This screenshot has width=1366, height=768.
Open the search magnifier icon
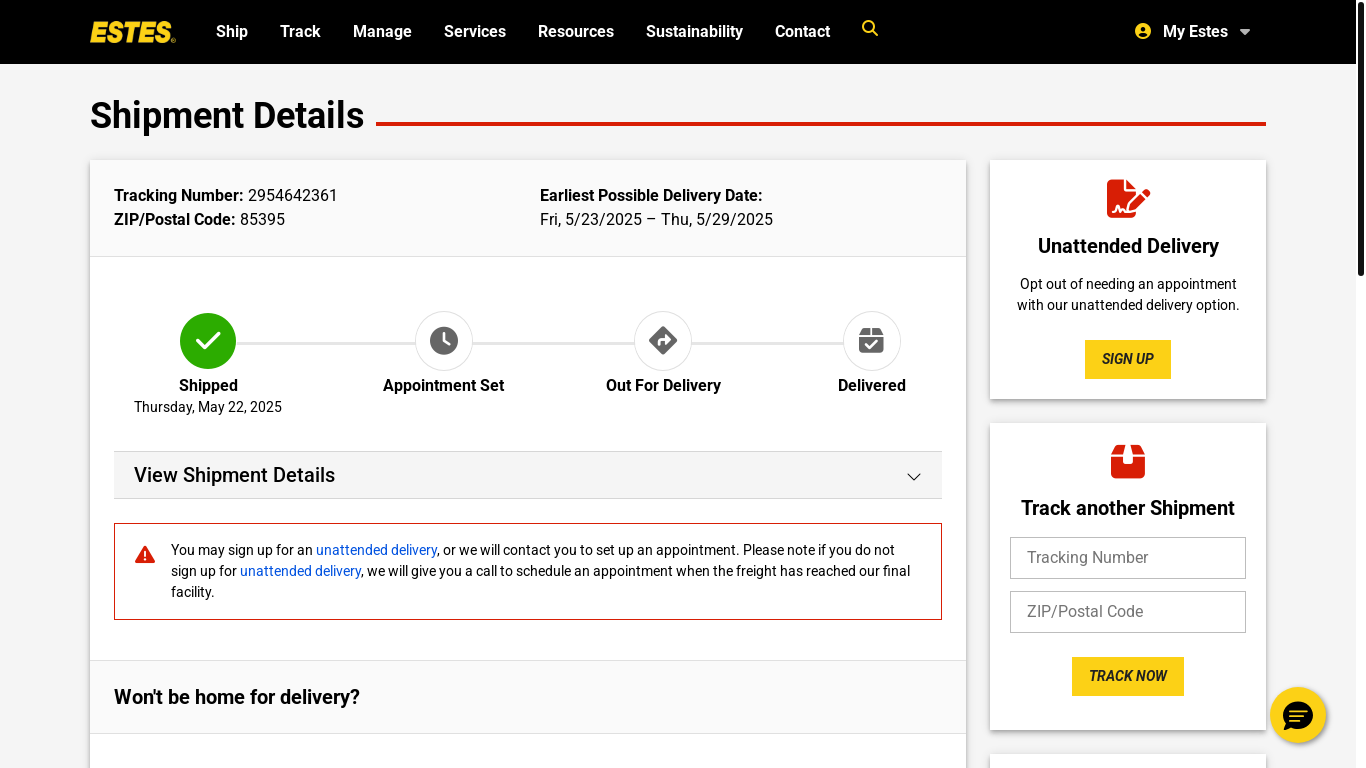(870, 29)
